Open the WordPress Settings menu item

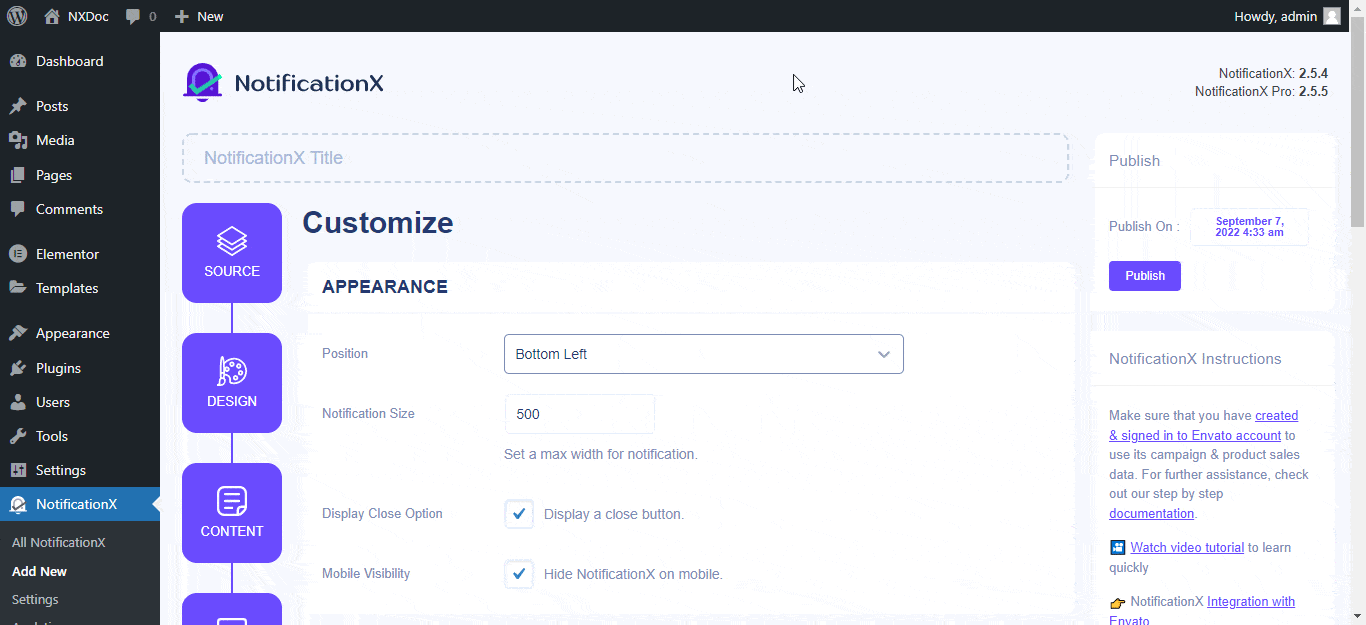(80, 470)
